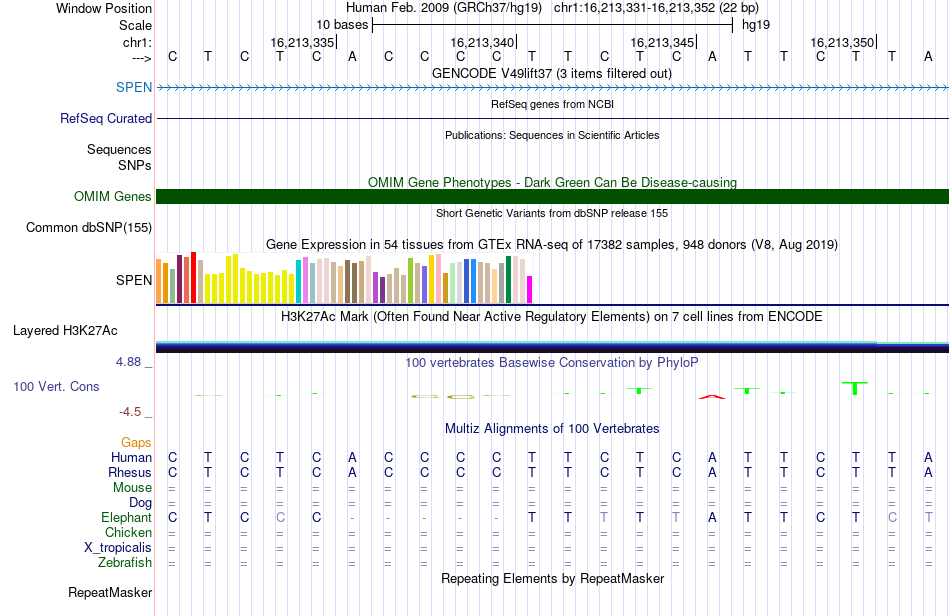Click the -4.5 PhyloP lower limit value
The width and height of the screenshot is (950, 616).
coord(130,412)
